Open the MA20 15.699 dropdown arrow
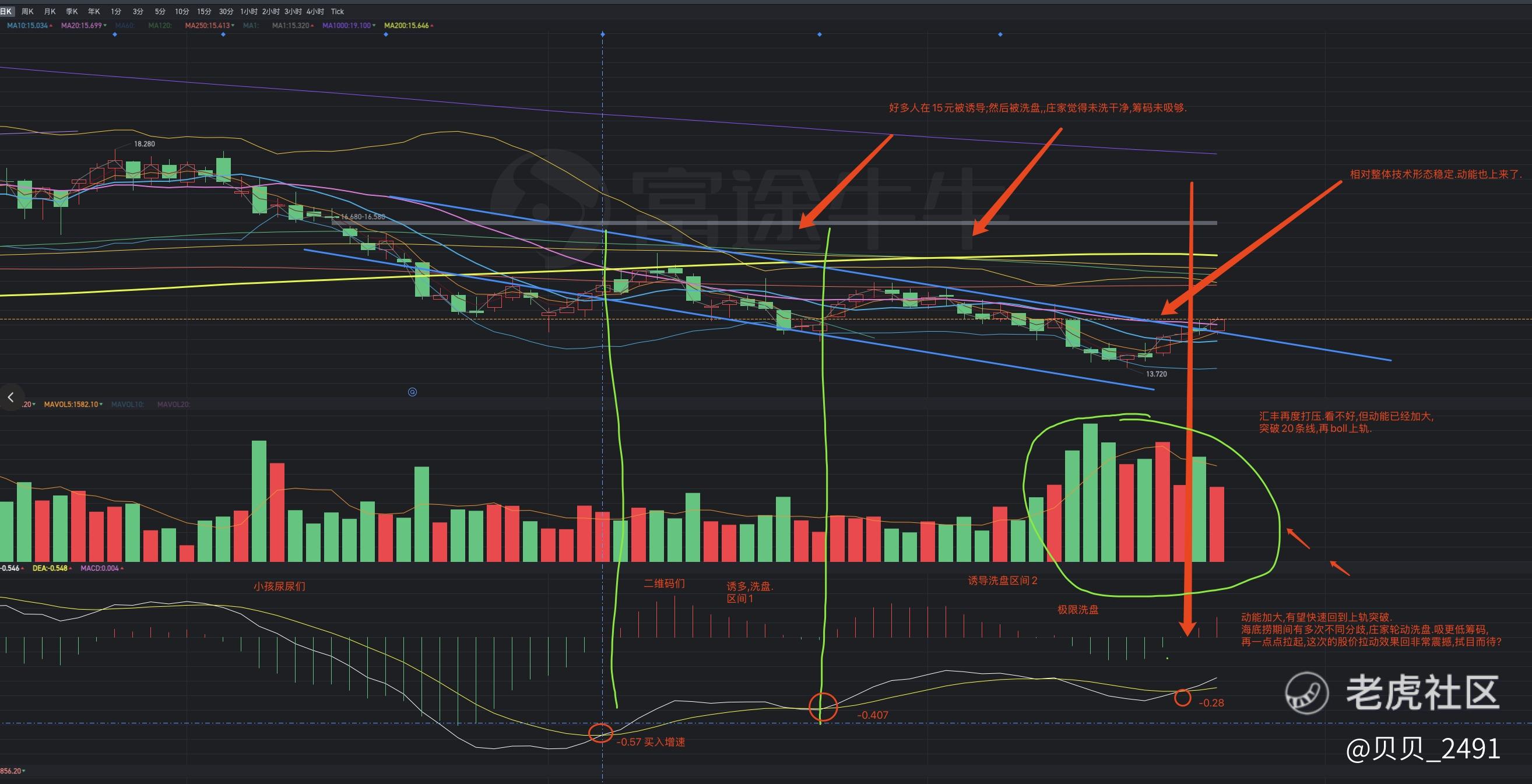Viewport: 1532px width, 784px height. coord(106,26)
